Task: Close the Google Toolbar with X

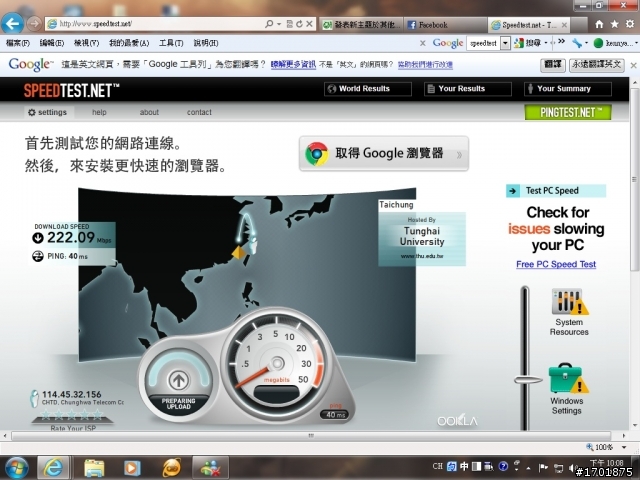Action: point(423,43)
